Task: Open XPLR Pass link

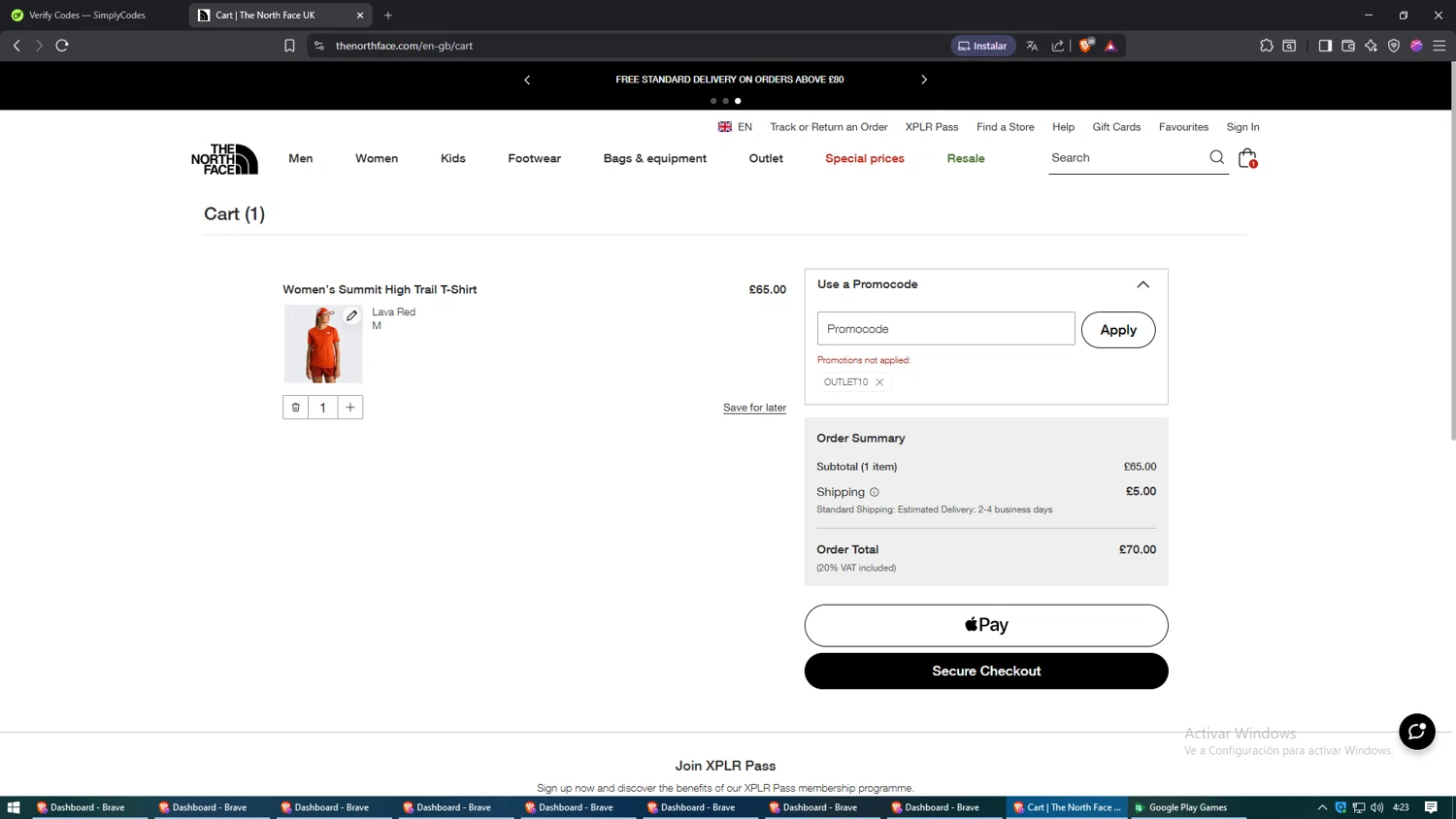Action: (x=932, y=127)
